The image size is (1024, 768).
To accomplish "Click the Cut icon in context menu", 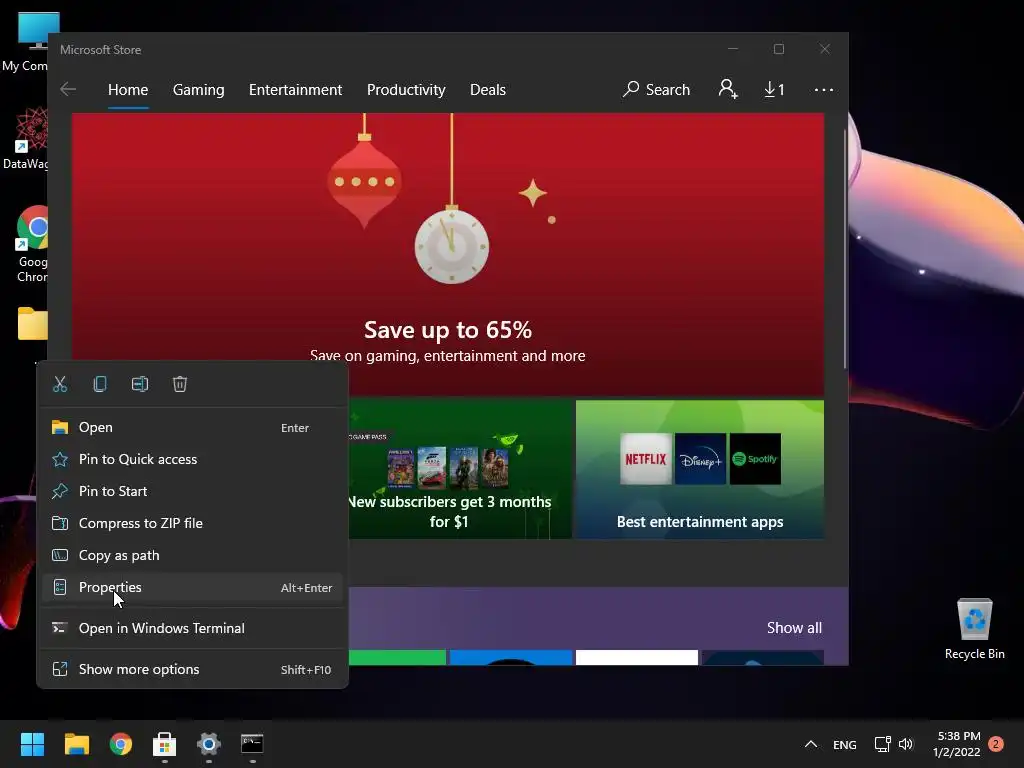I will coord(60,384).
